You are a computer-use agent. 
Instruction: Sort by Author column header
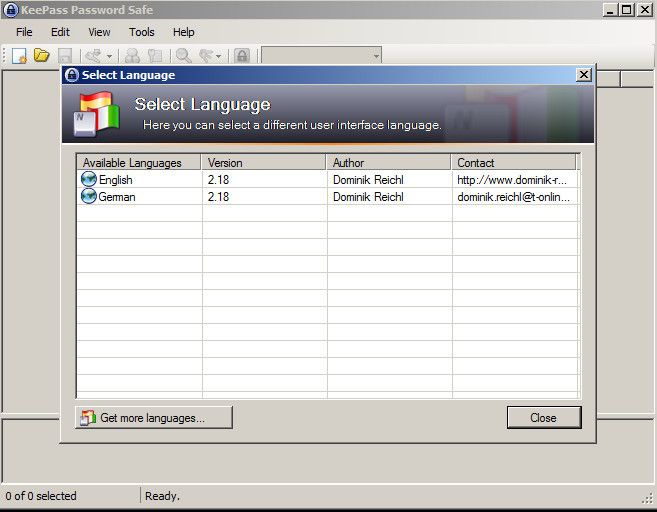click(388, 162)
